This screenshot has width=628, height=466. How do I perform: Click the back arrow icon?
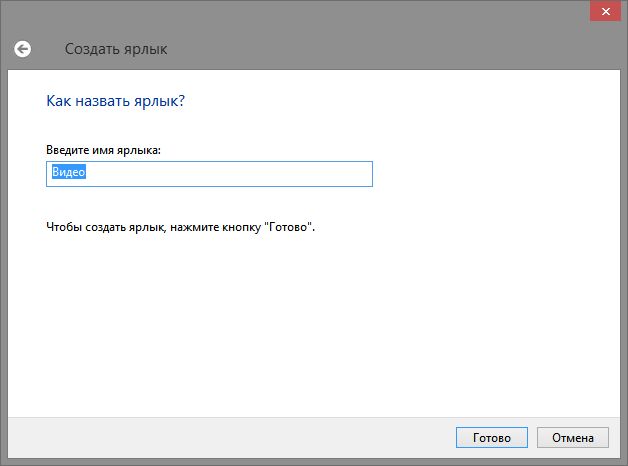click(x=22, y=48)
